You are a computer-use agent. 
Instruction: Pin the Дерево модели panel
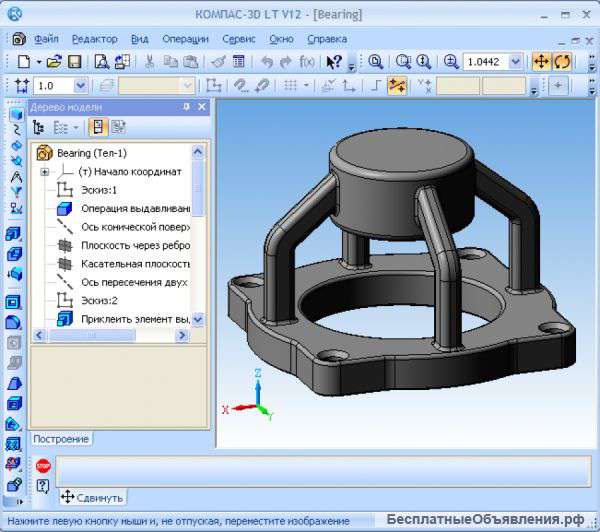click(186, 107)
